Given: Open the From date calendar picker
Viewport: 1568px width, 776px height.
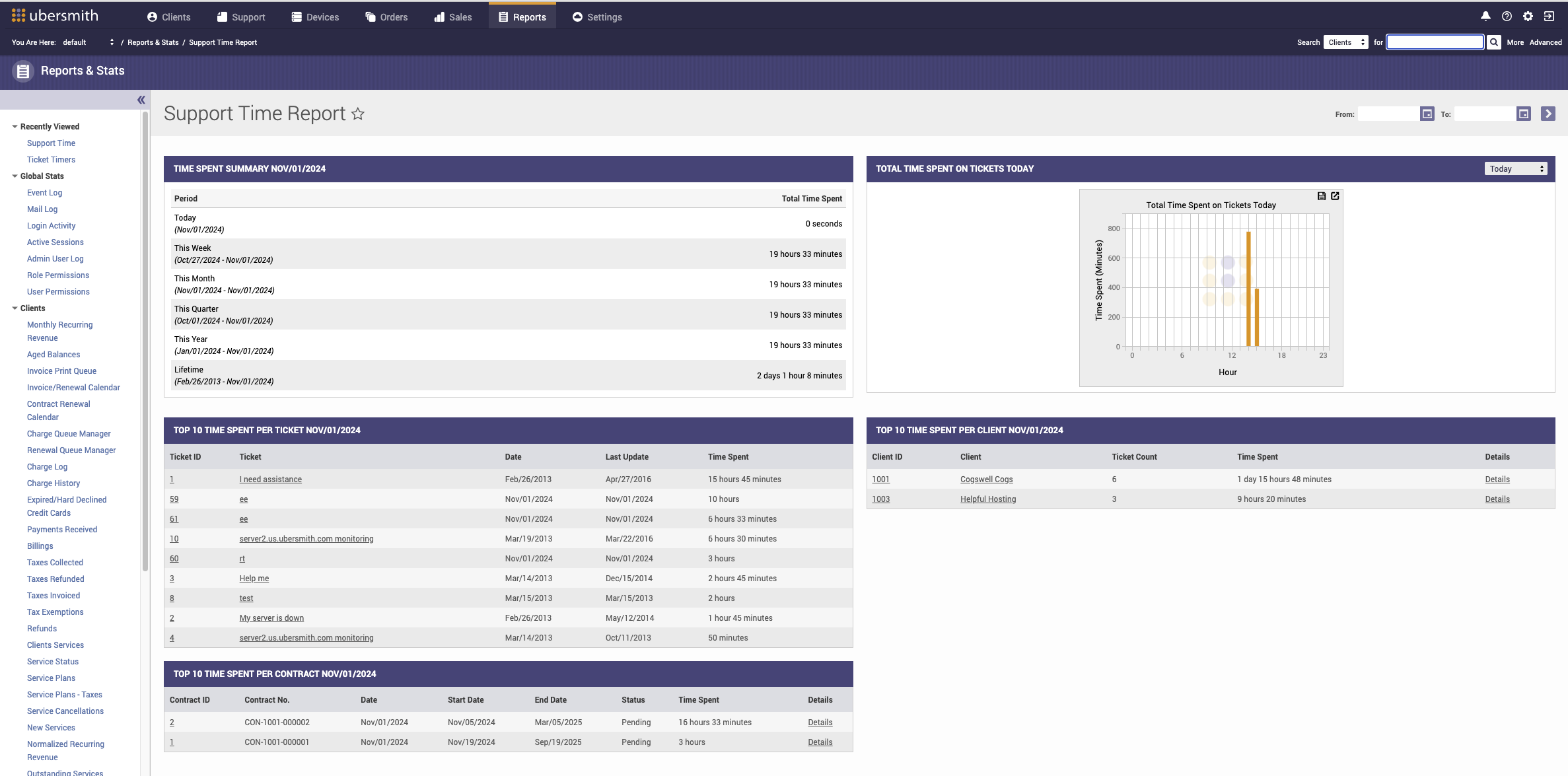Looking at the screenshot, I should tap(1427, 114).
